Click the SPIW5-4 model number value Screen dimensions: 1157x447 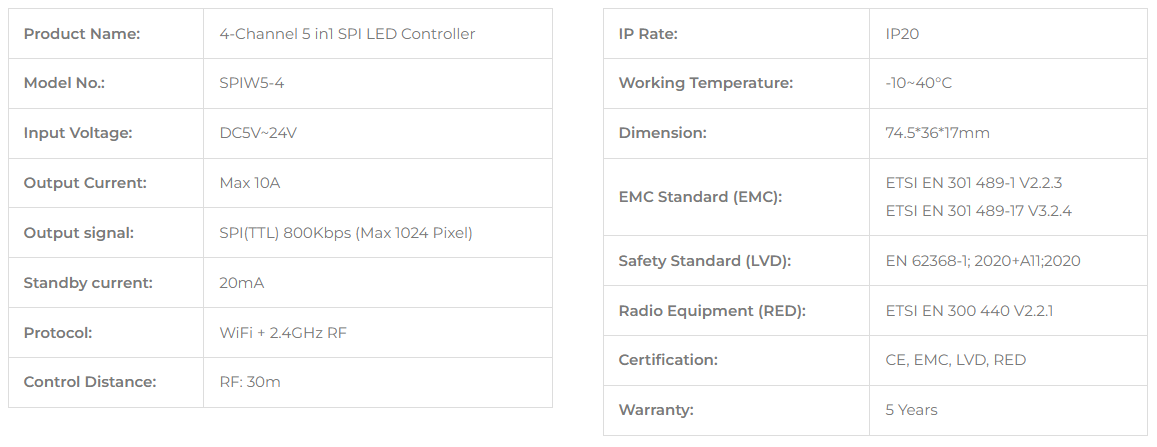click(251, 83)
